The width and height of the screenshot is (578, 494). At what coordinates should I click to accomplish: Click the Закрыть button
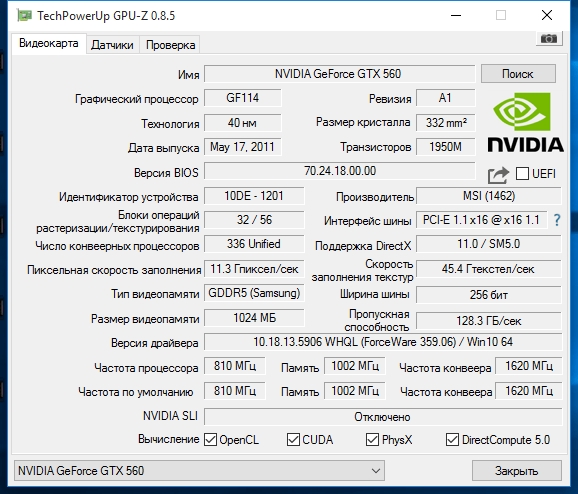click(x=516, y=471)
